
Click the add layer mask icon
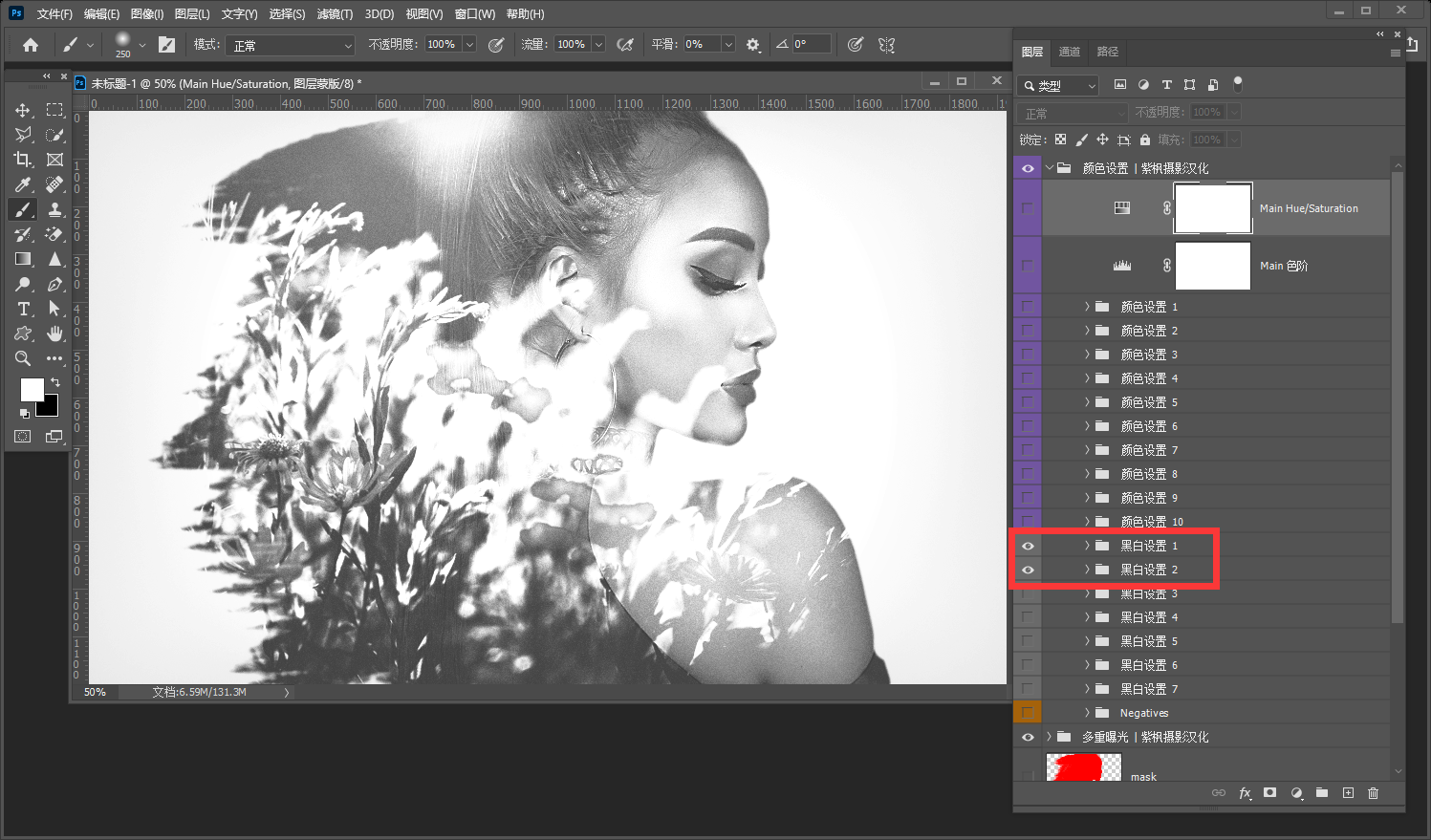click(1269, 793)
